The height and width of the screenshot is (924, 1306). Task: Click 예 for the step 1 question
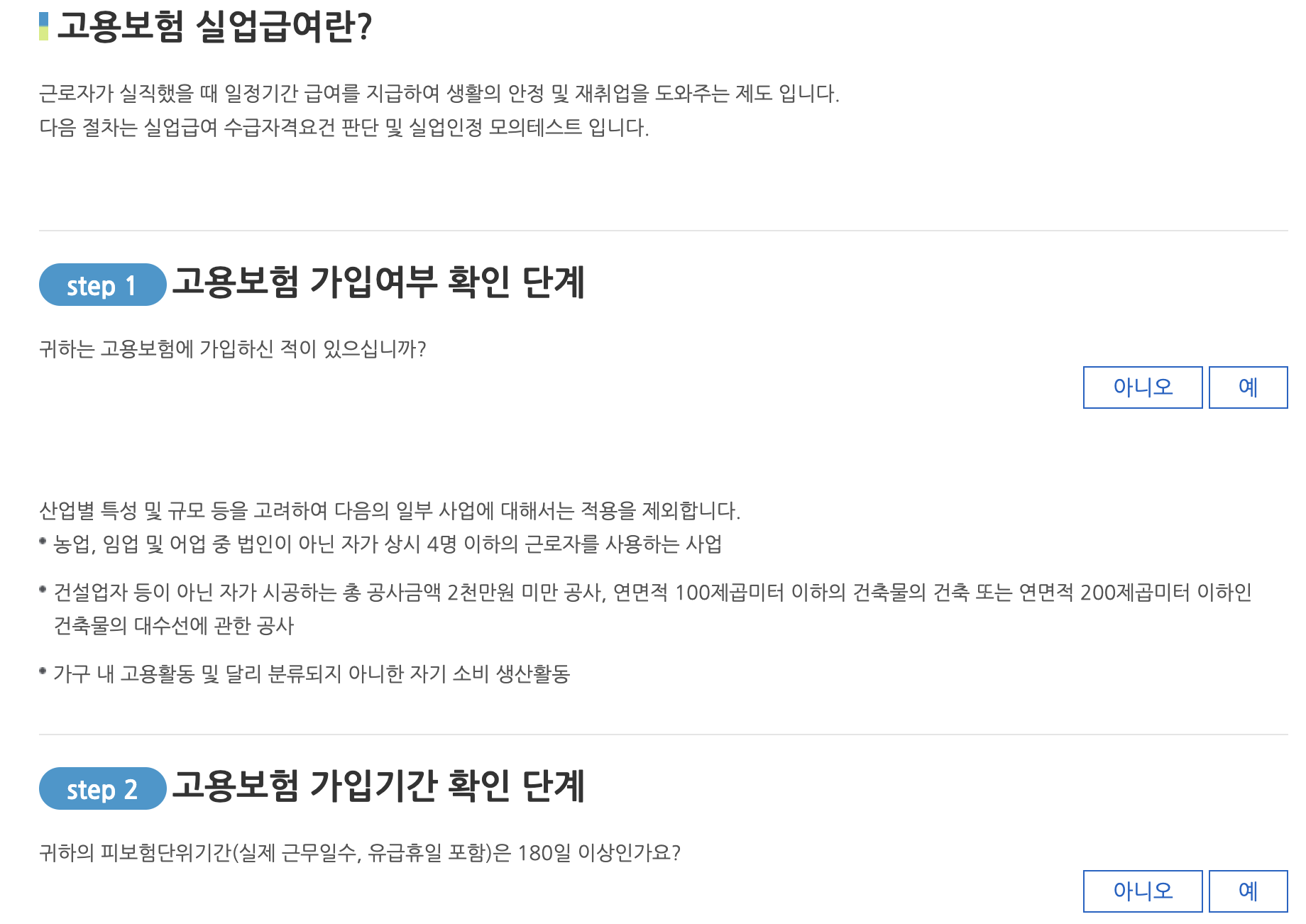[1249, 387]
